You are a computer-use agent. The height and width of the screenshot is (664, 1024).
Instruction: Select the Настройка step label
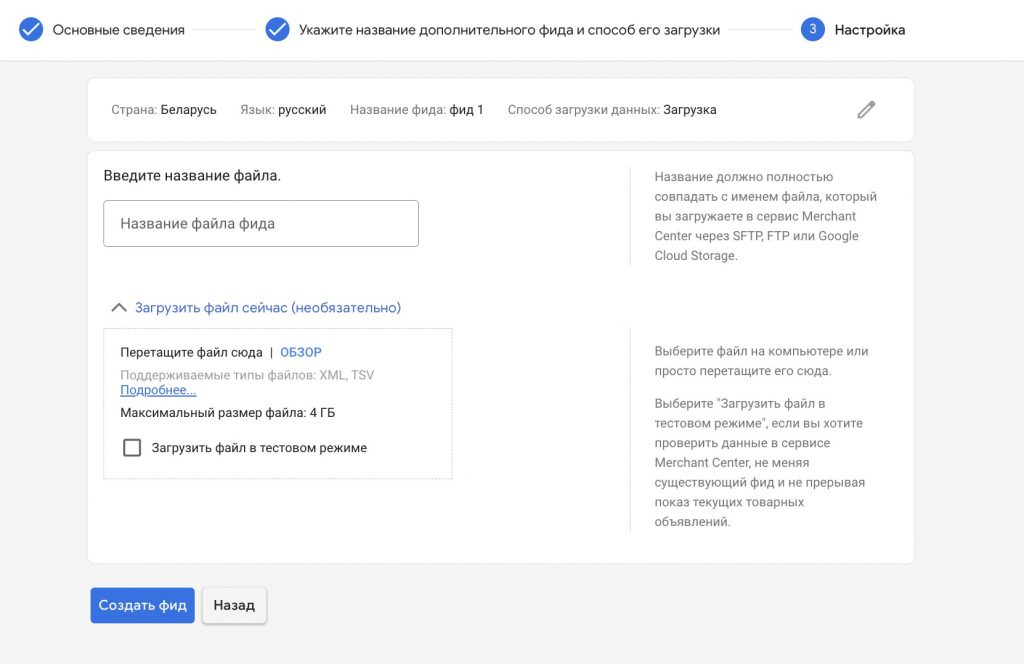(870, 30)
